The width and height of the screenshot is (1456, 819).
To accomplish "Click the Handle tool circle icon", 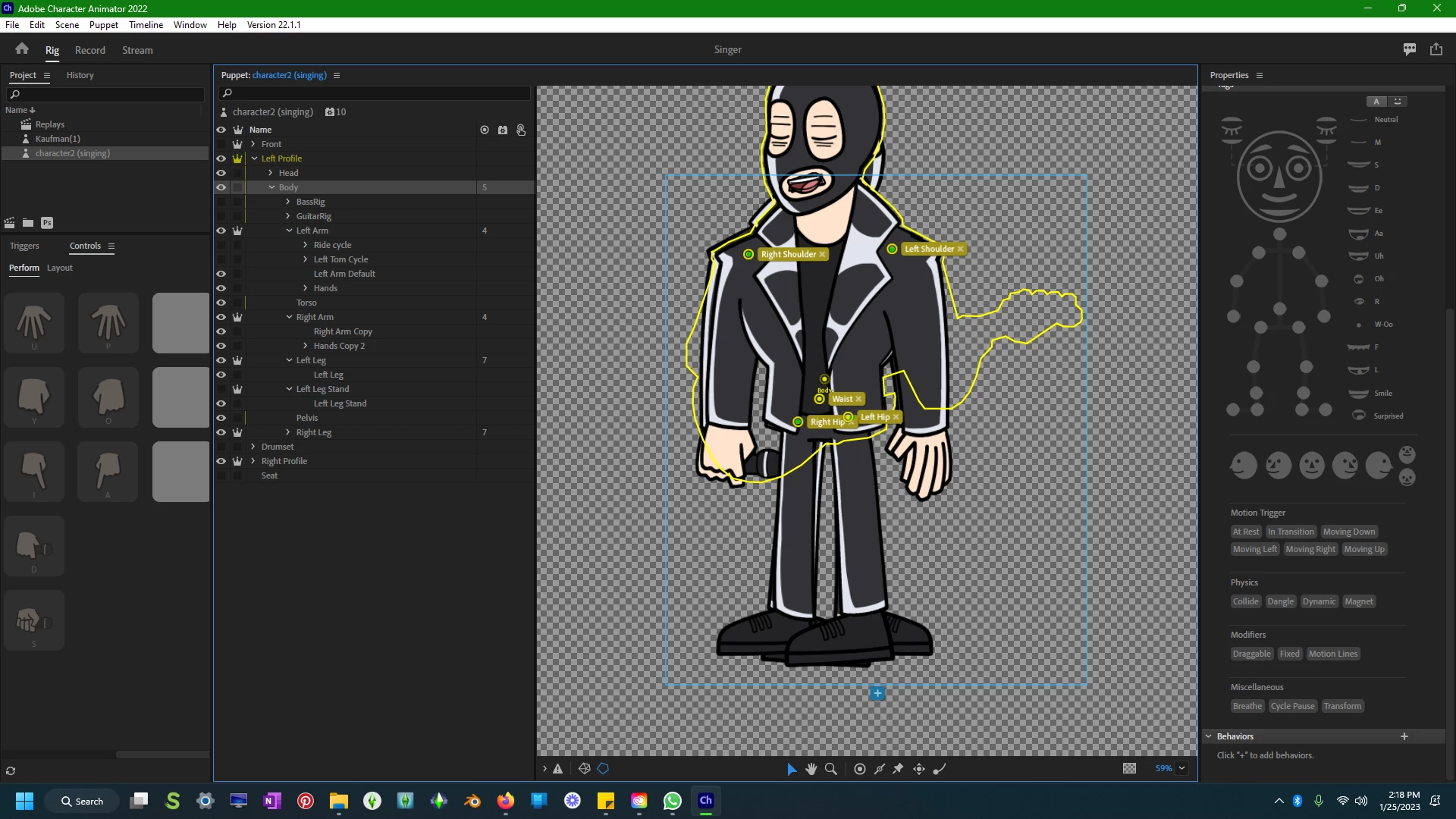I will 860,769.
